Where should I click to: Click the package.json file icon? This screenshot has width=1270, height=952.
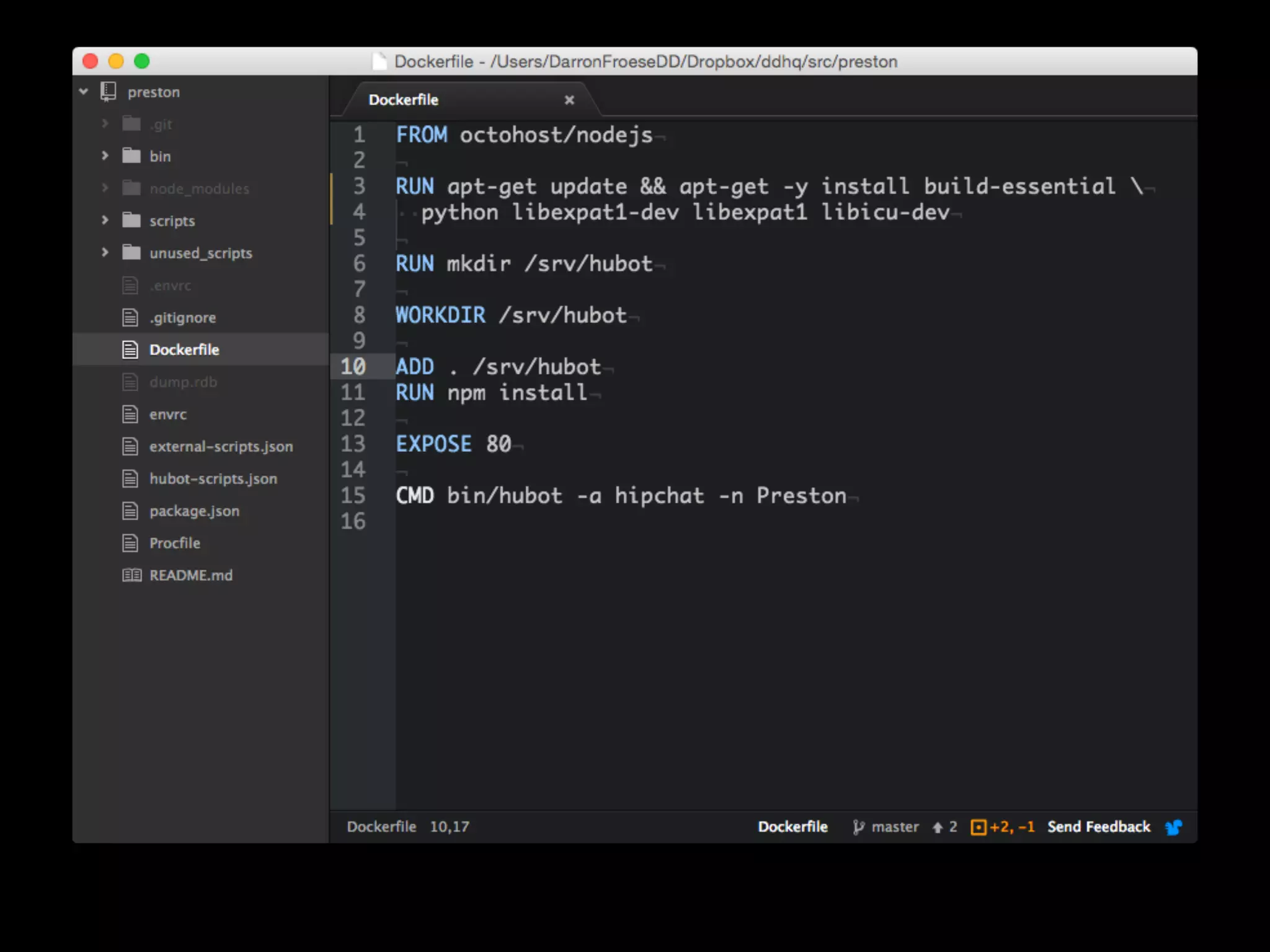click(130, 511)
